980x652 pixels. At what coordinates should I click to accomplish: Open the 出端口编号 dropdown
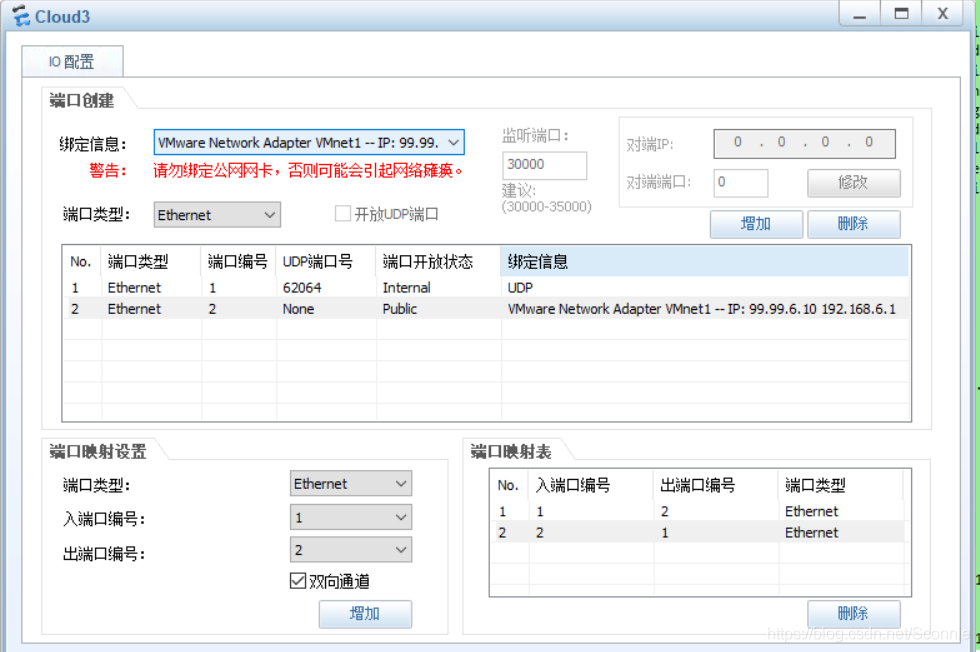[351, 550]
